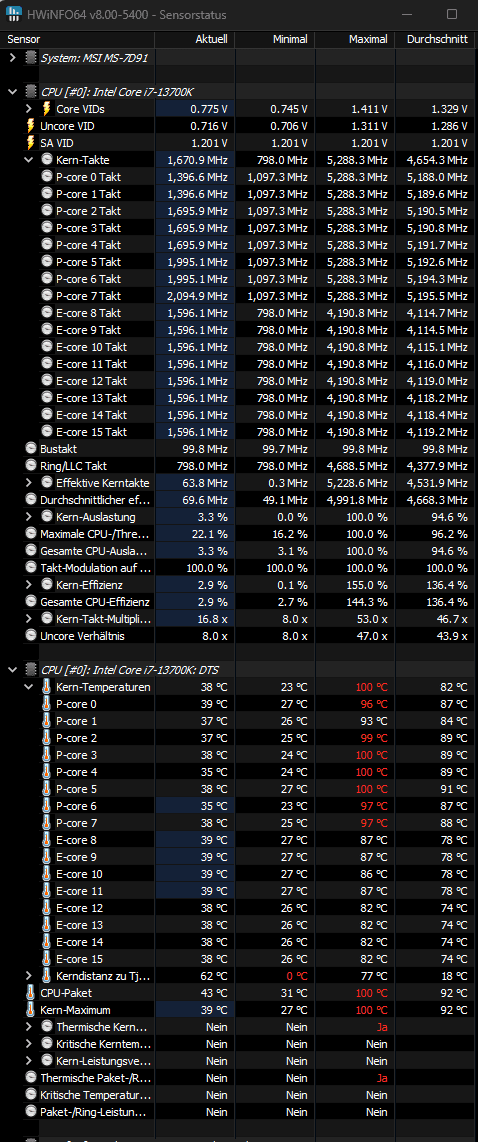The image size is (478, 1142).
Task: Click the 4,688.5 MHz Ring/LLC maximum value
Action: [357, 465]
